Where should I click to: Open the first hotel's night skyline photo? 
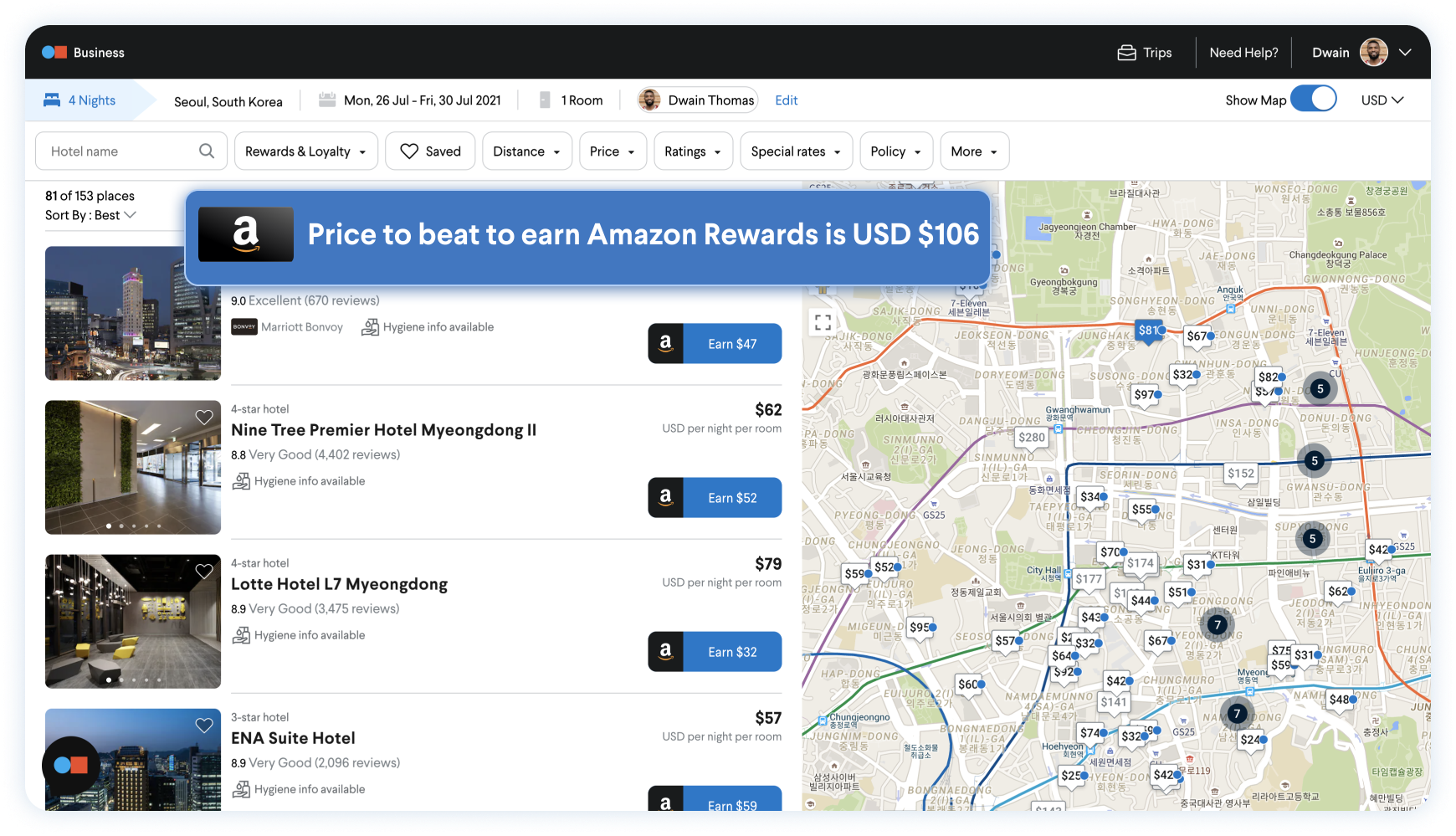pyautogui.click(x=133, y=313)
